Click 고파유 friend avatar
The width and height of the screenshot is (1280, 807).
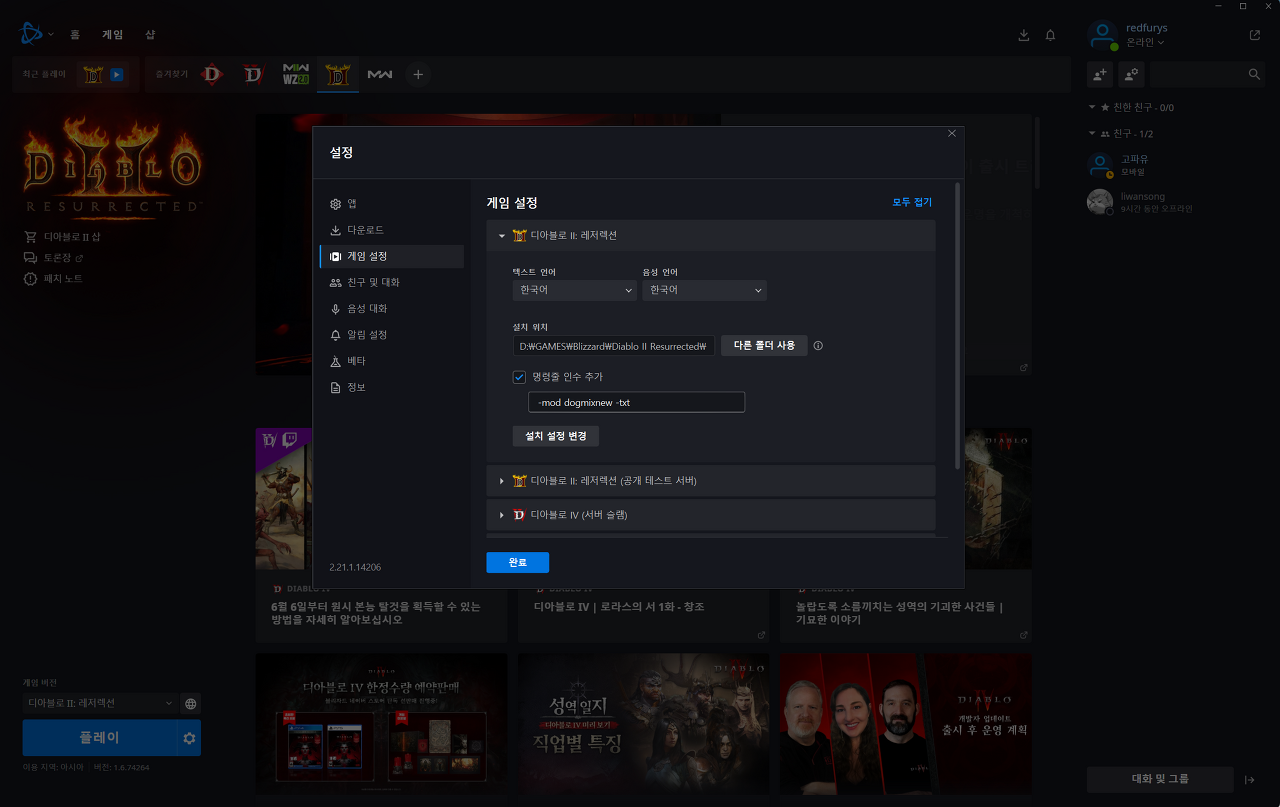click(x=1100, y=165)
